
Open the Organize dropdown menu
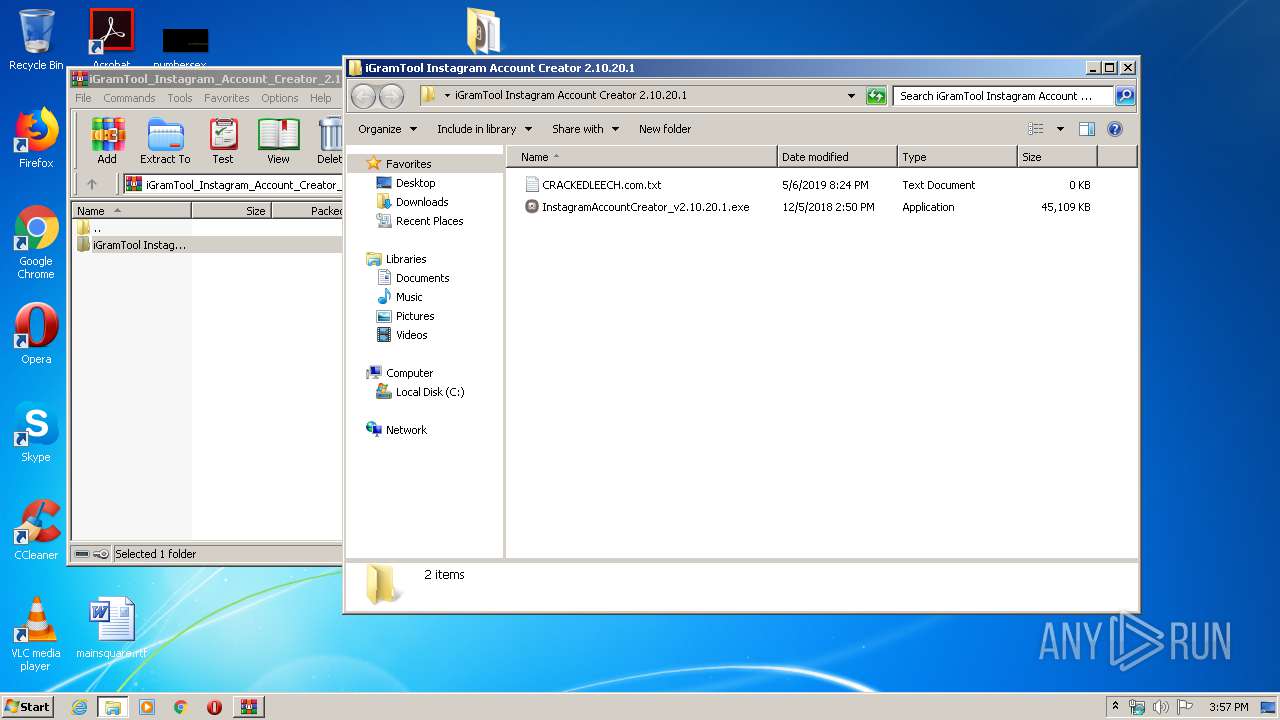coord(387,129)
